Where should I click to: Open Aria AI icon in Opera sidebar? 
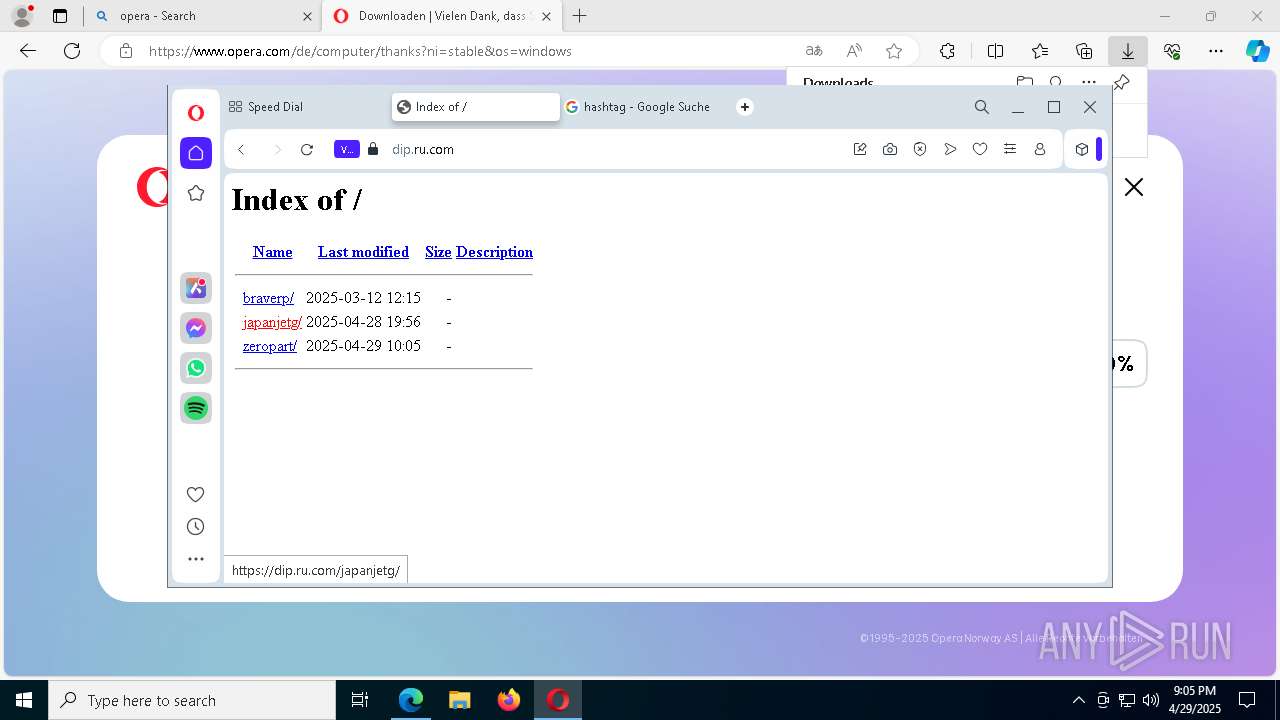coord(196,288)
